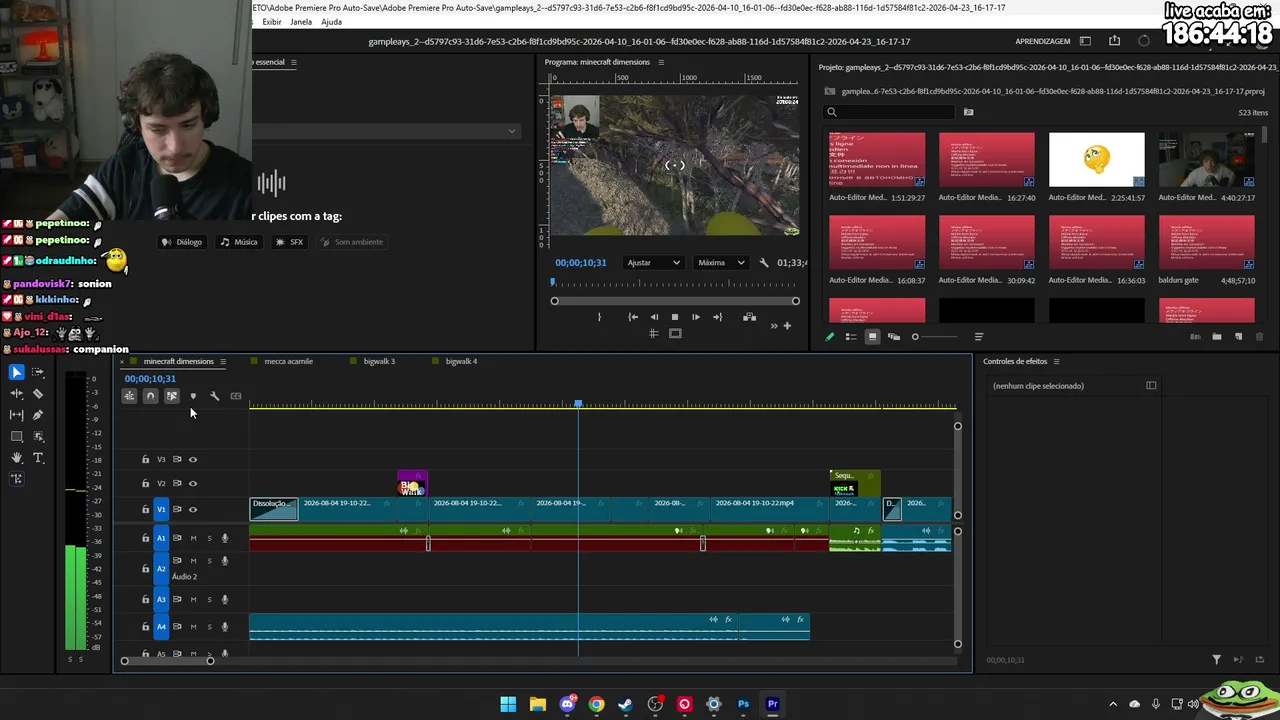Viewport: 1280px width, 720px height.
Task: Select the Razor tool
Action: [x=38, y=394]
